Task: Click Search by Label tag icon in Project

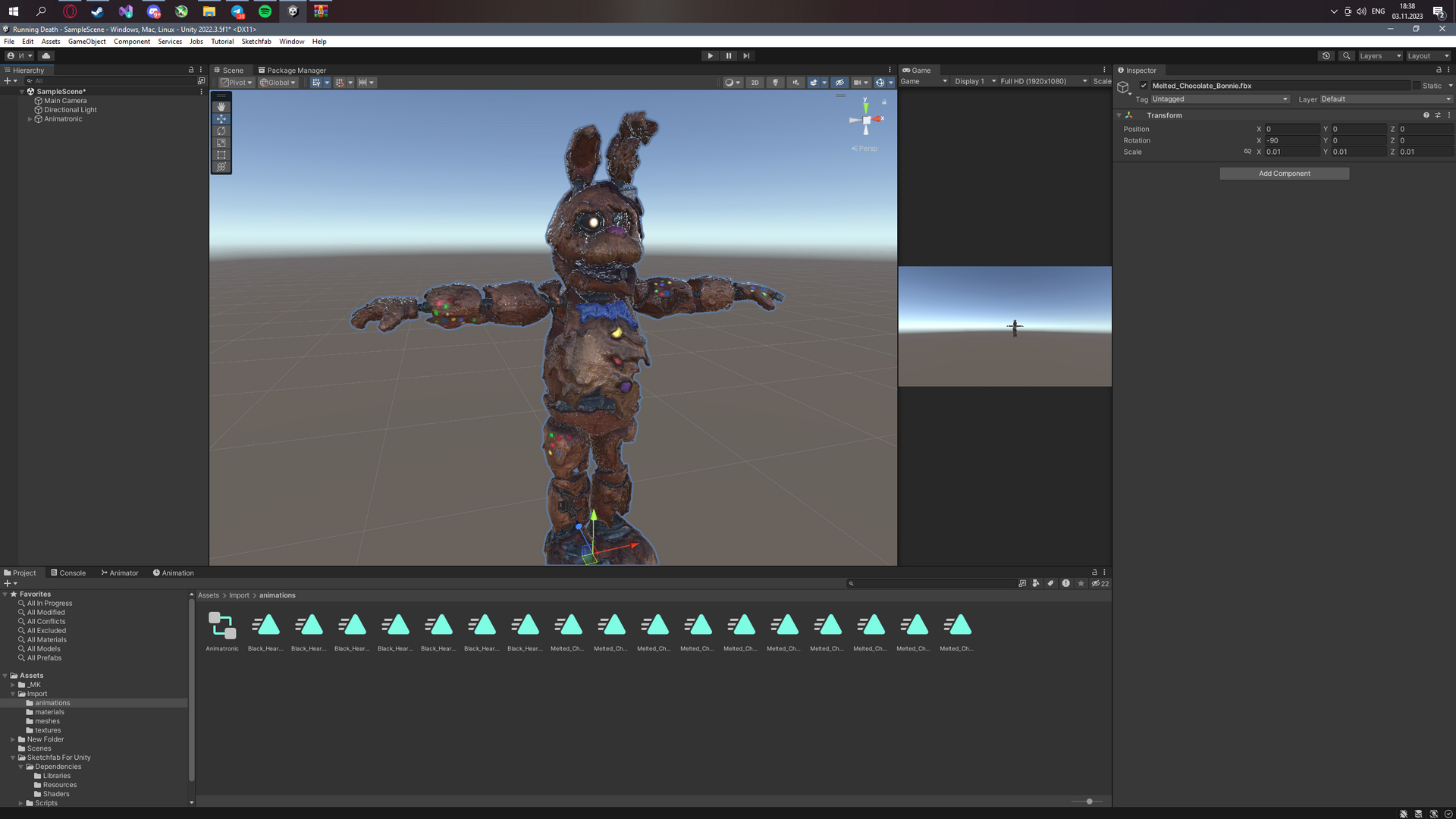Action: (1050, 584)
